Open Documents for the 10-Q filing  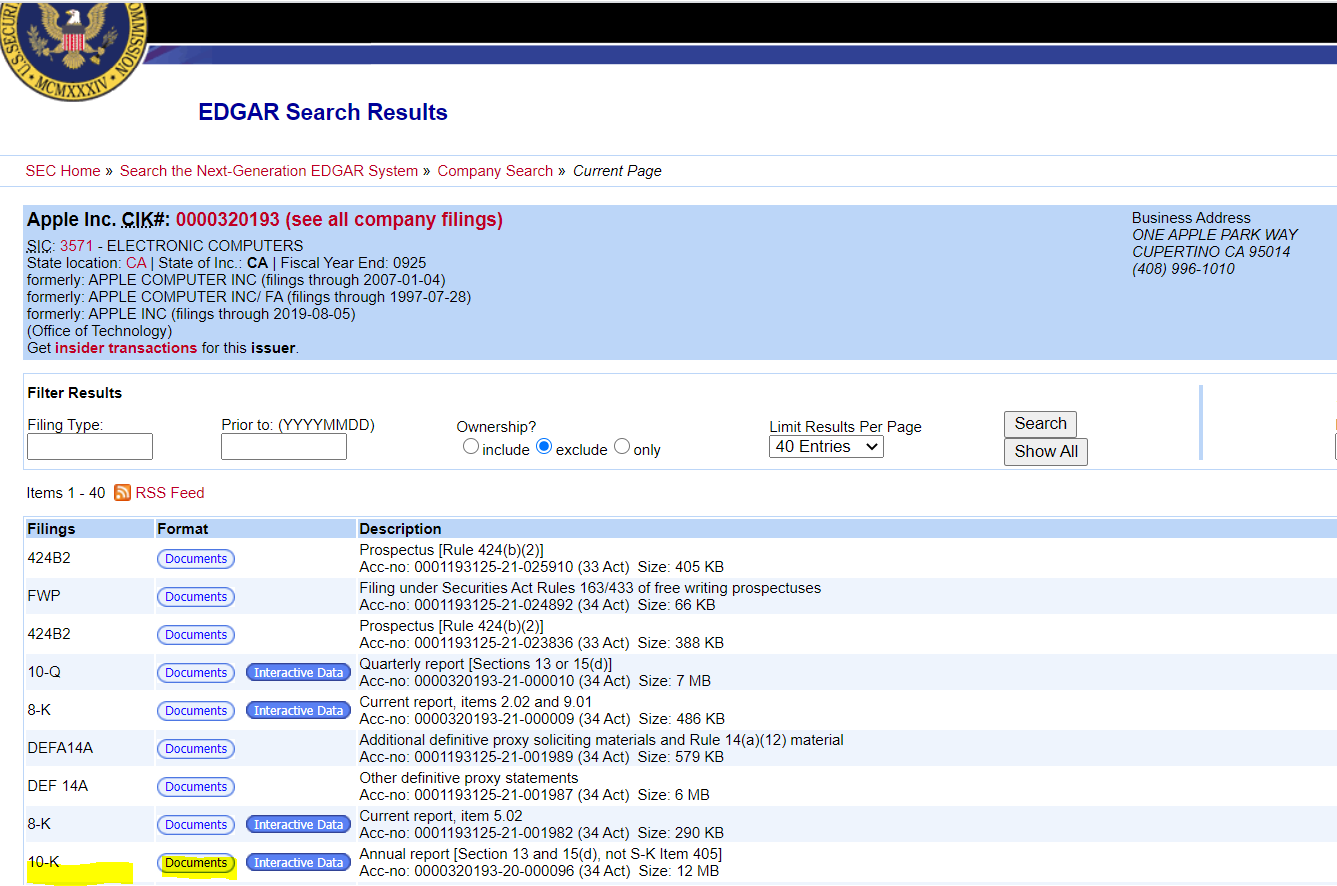click(196, 673)
